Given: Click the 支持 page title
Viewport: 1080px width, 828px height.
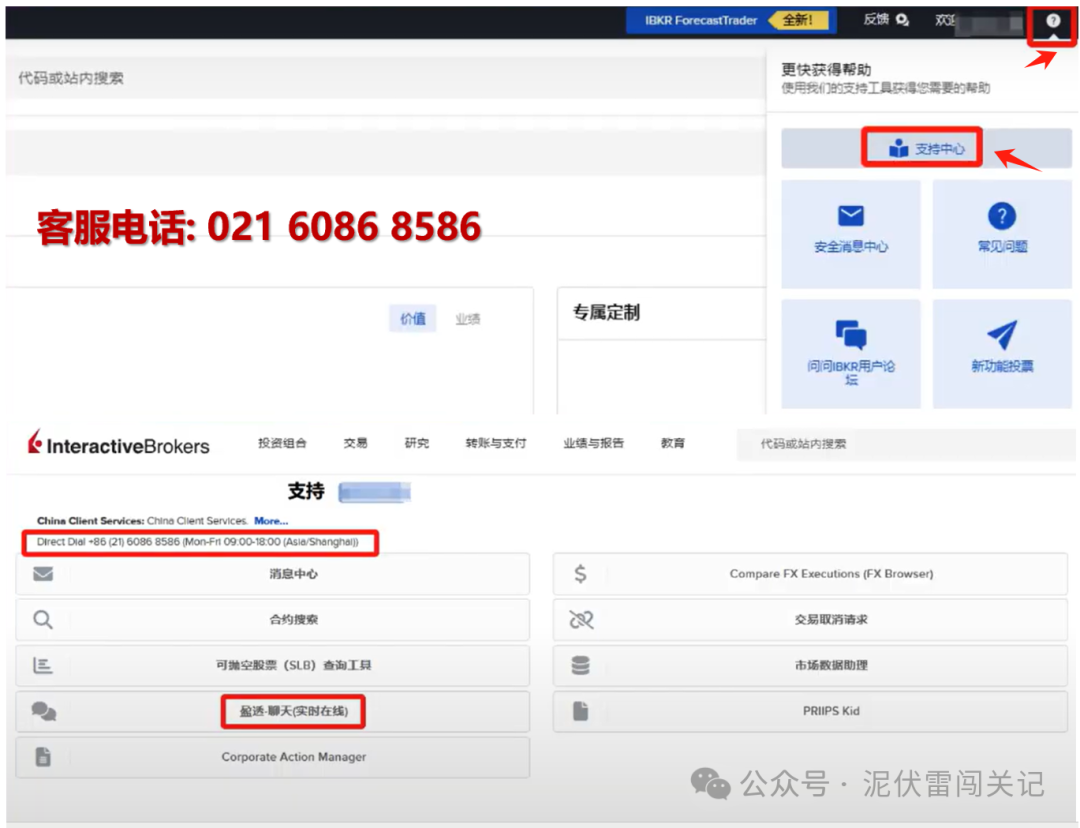Looking at the screenshot, I should (306, 491).
